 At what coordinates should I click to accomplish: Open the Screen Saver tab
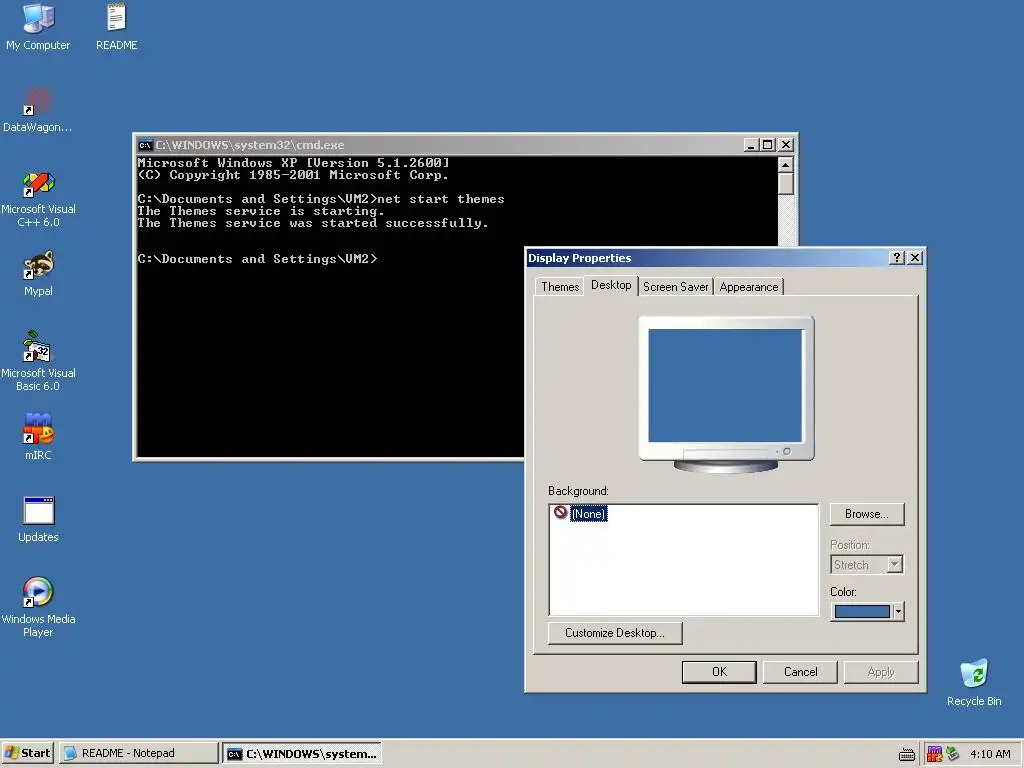[x=675, y=287]
